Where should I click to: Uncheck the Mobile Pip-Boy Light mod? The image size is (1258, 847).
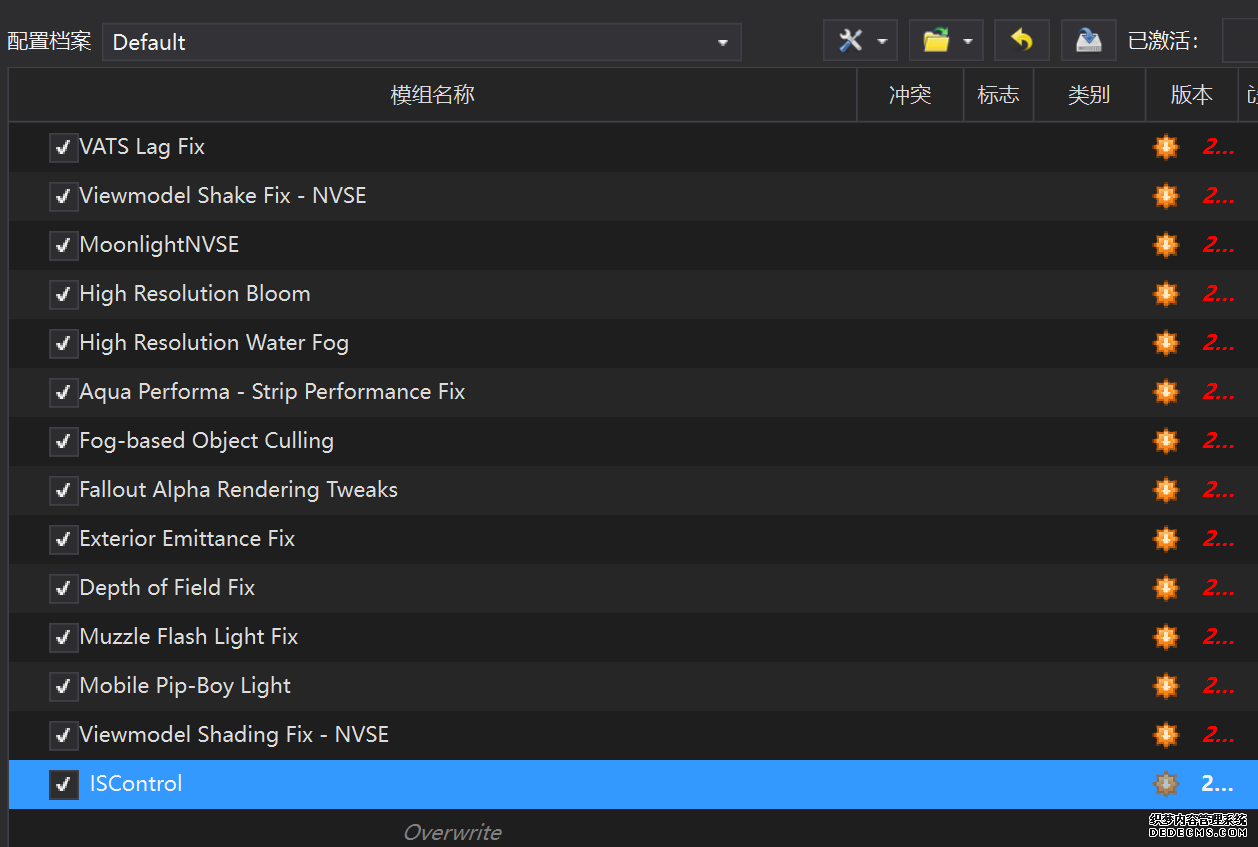(x=64, y=687)
